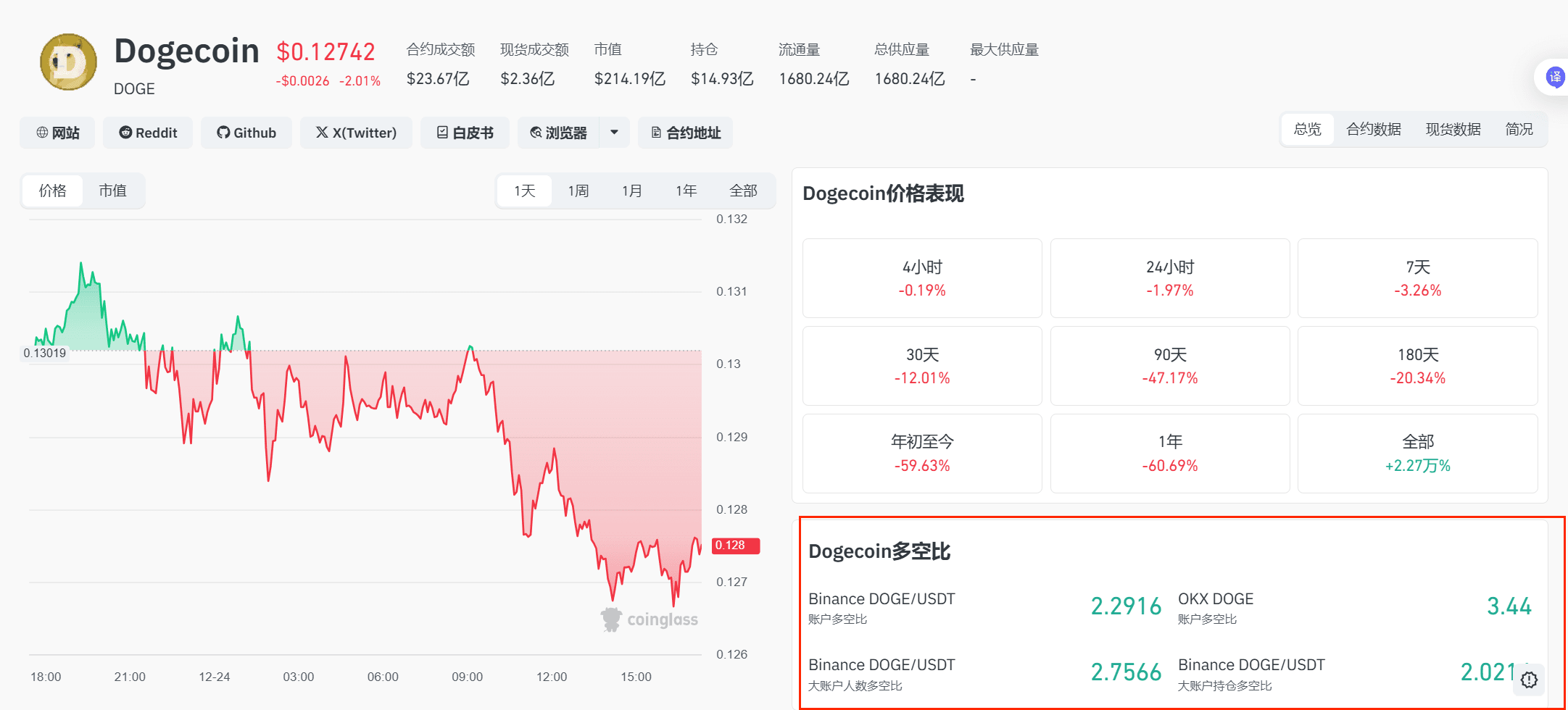Click the 浏览器 explorer button
This screenshot has width=1568, height=710.
558,133
